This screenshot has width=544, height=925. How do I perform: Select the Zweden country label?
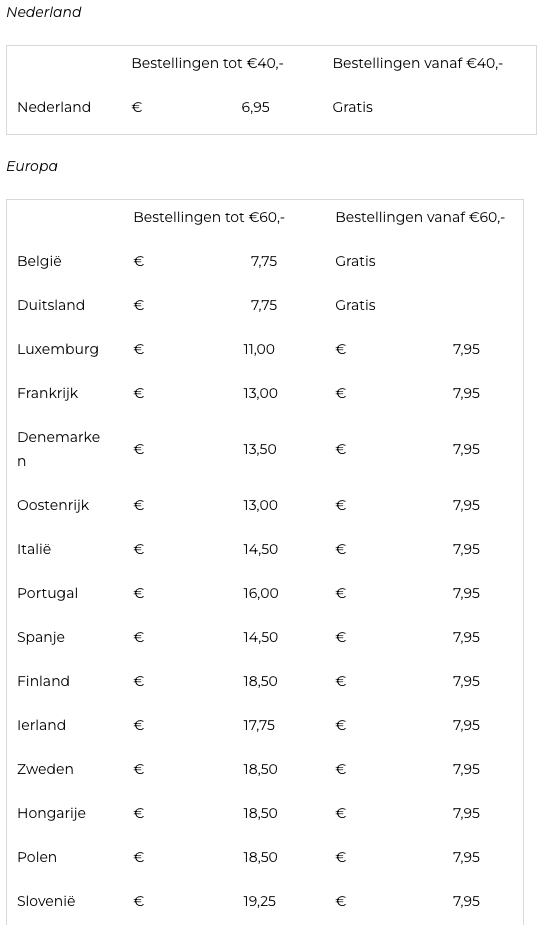tap(45, 769)
